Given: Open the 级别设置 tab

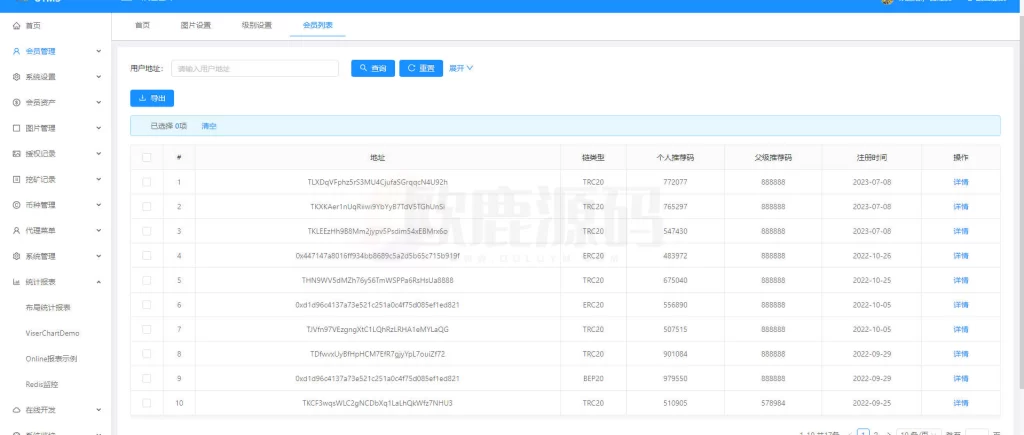Looking at the screenshot, I should coord(257,25).
